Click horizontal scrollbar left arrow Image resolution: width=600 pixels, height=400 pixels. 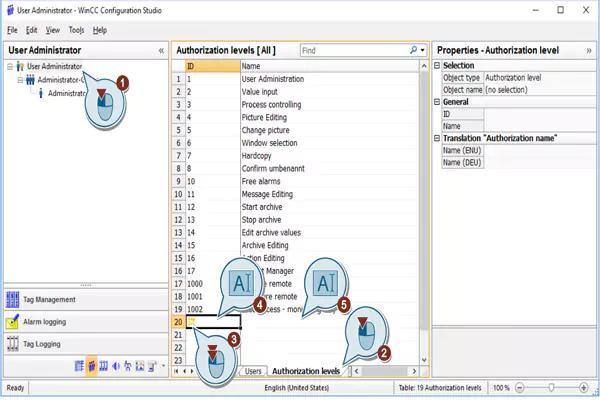point(357,371)
